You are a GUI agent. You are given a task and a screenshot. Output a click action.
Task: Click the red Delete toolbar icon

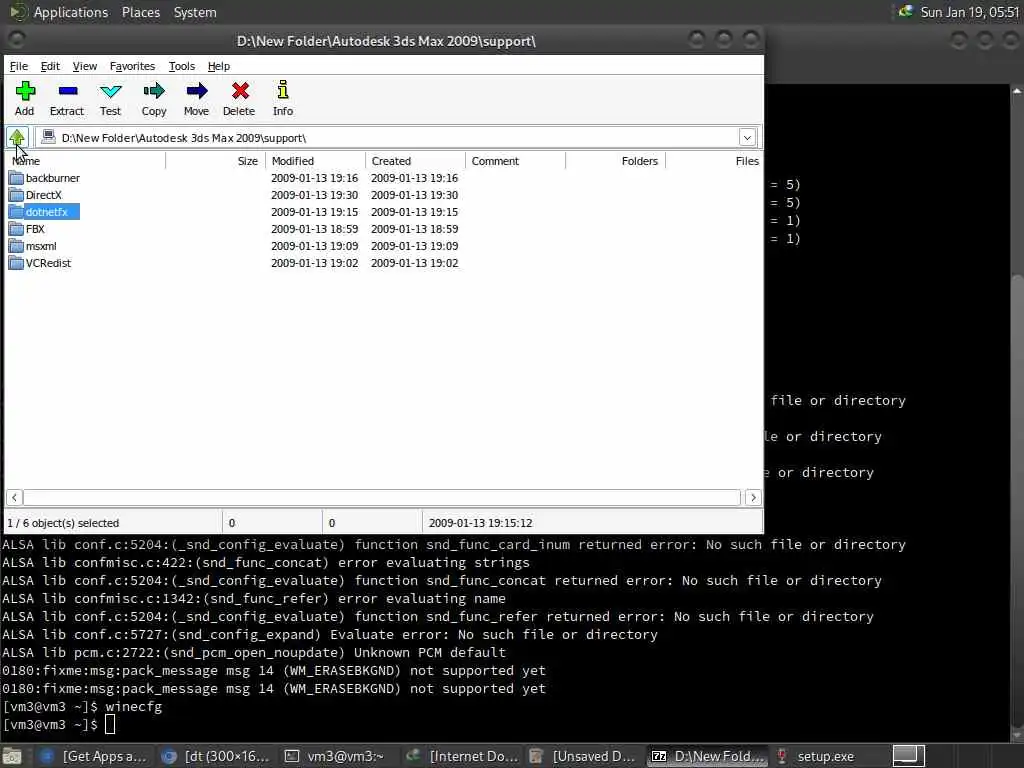[240, 91]
